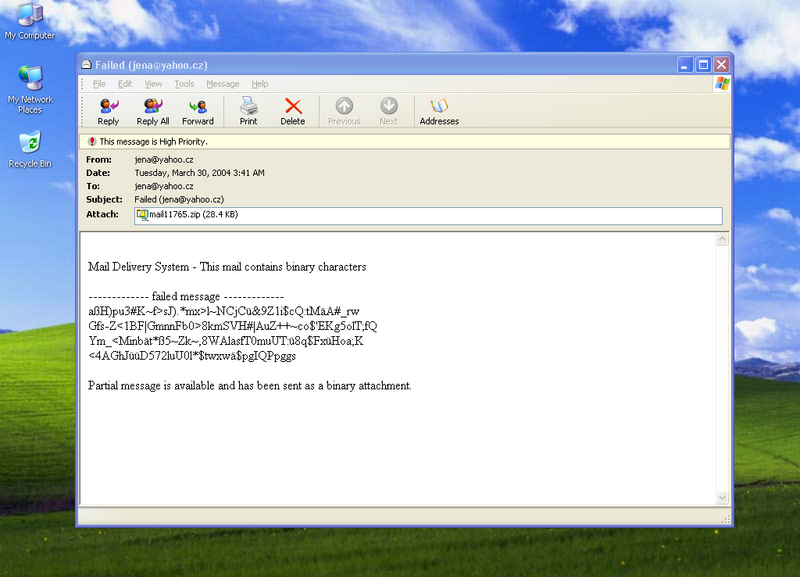Click the envelope icon in title bar
Viewport: 800px width, 577px height.
coord(86,65)
